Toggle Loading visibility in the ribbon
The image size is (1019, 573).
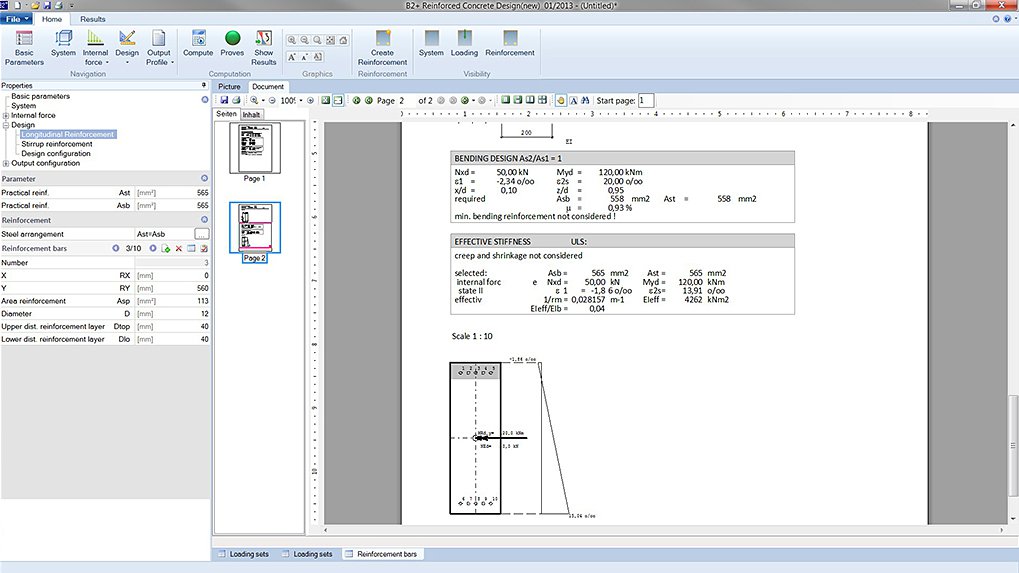[464, 44]
